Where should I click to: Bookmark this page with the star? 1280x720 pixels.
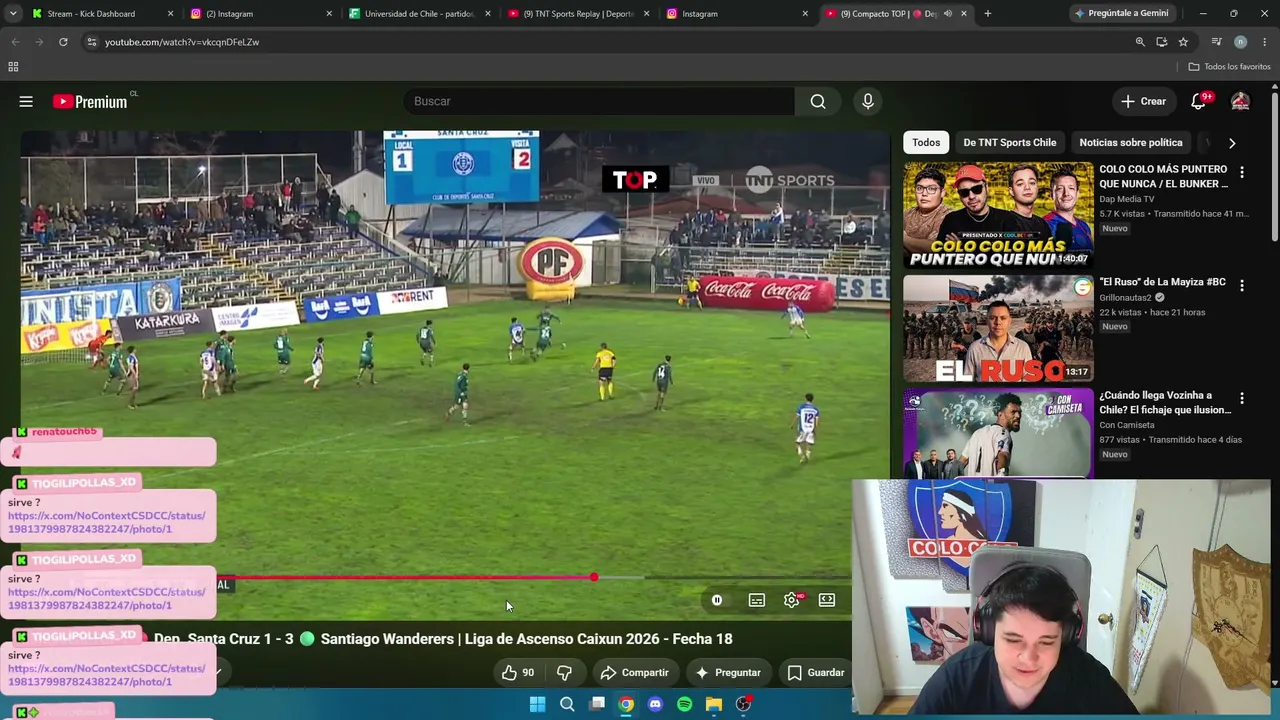click(x=1183, y=42)
